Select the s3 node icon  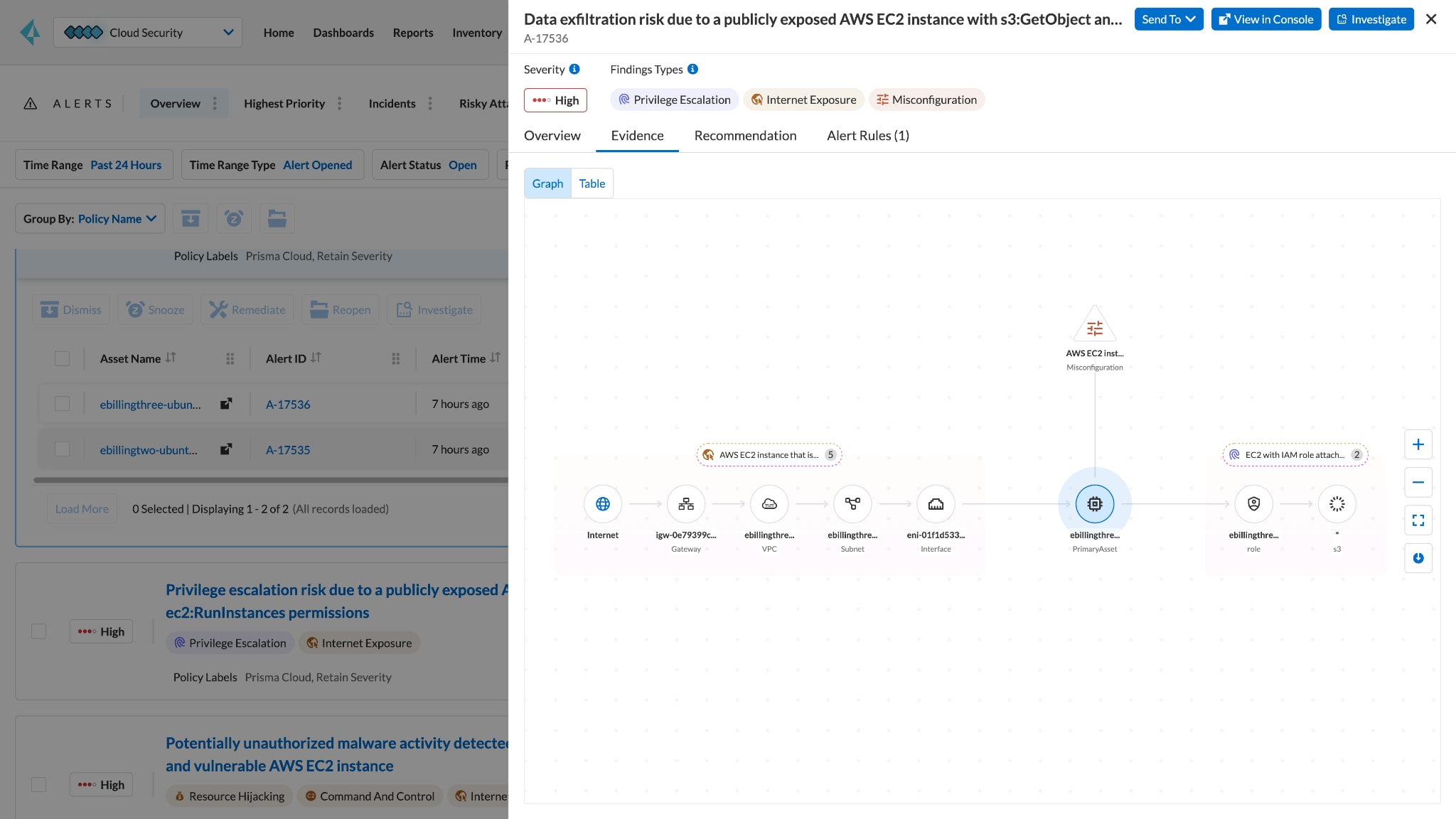[1337, 503]
